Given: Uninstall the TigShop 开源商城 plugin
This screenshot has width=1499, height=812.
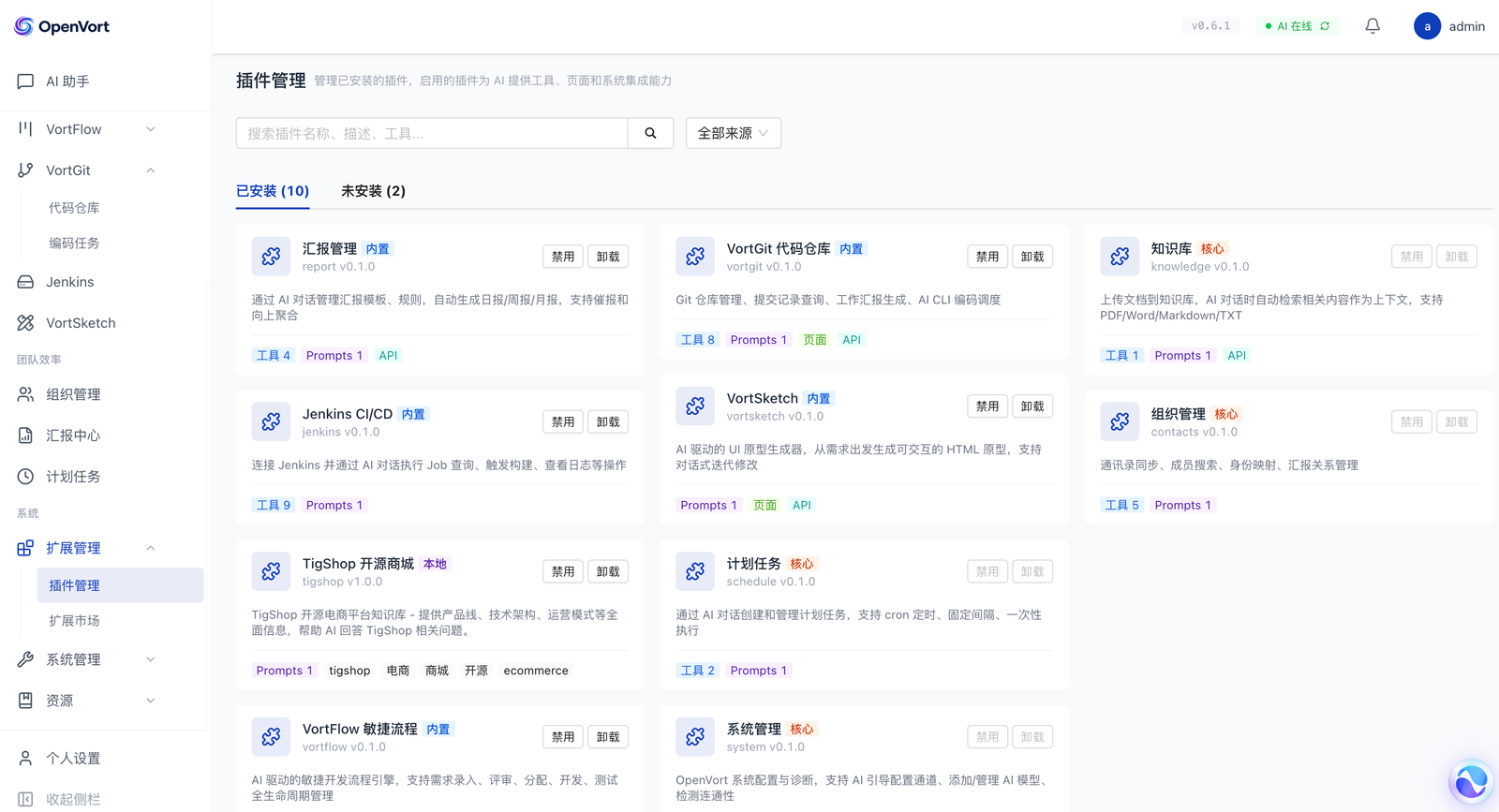Looking at the screenshot, I should pyautogui.click(x=608, y=572).
